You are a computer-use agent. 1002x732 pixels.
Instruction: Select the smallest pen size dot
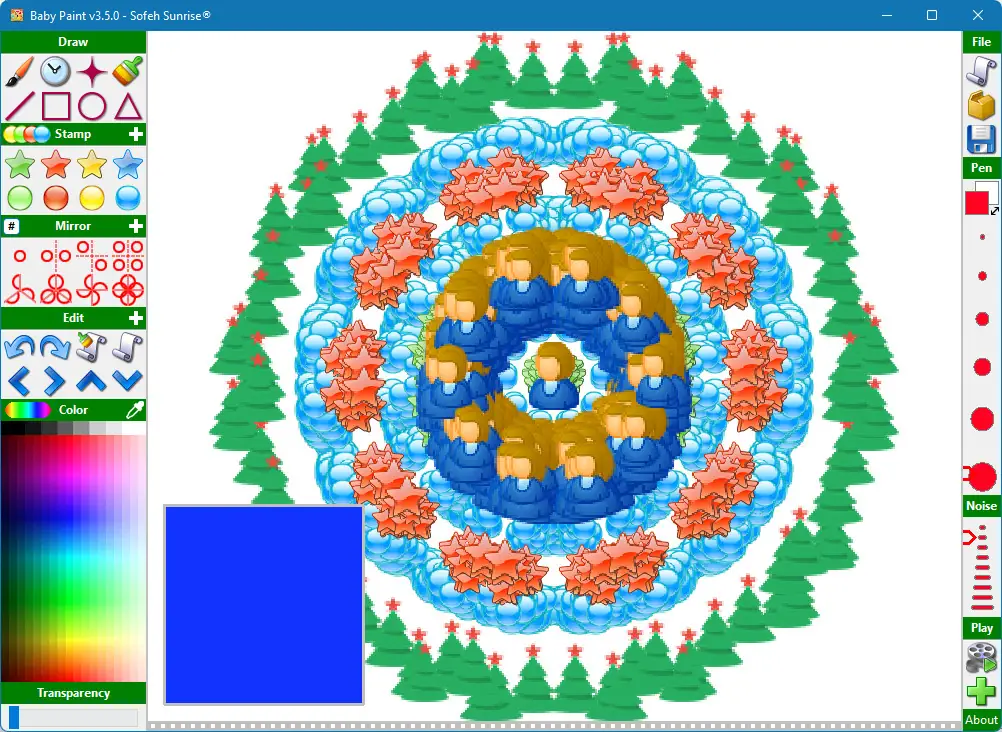coord(982,237)
